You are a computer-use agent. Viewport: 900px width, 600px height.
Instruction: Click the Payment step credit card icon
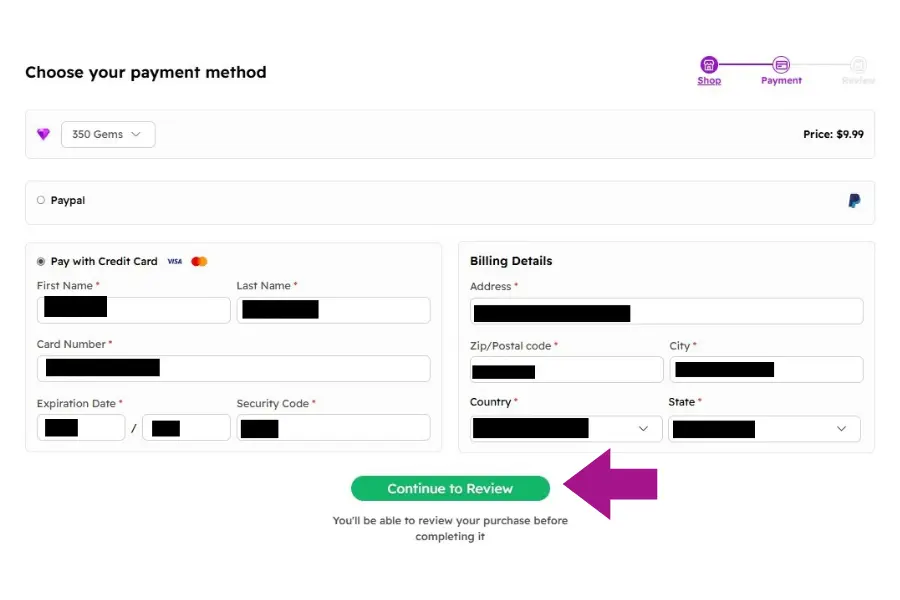point(781,62)
